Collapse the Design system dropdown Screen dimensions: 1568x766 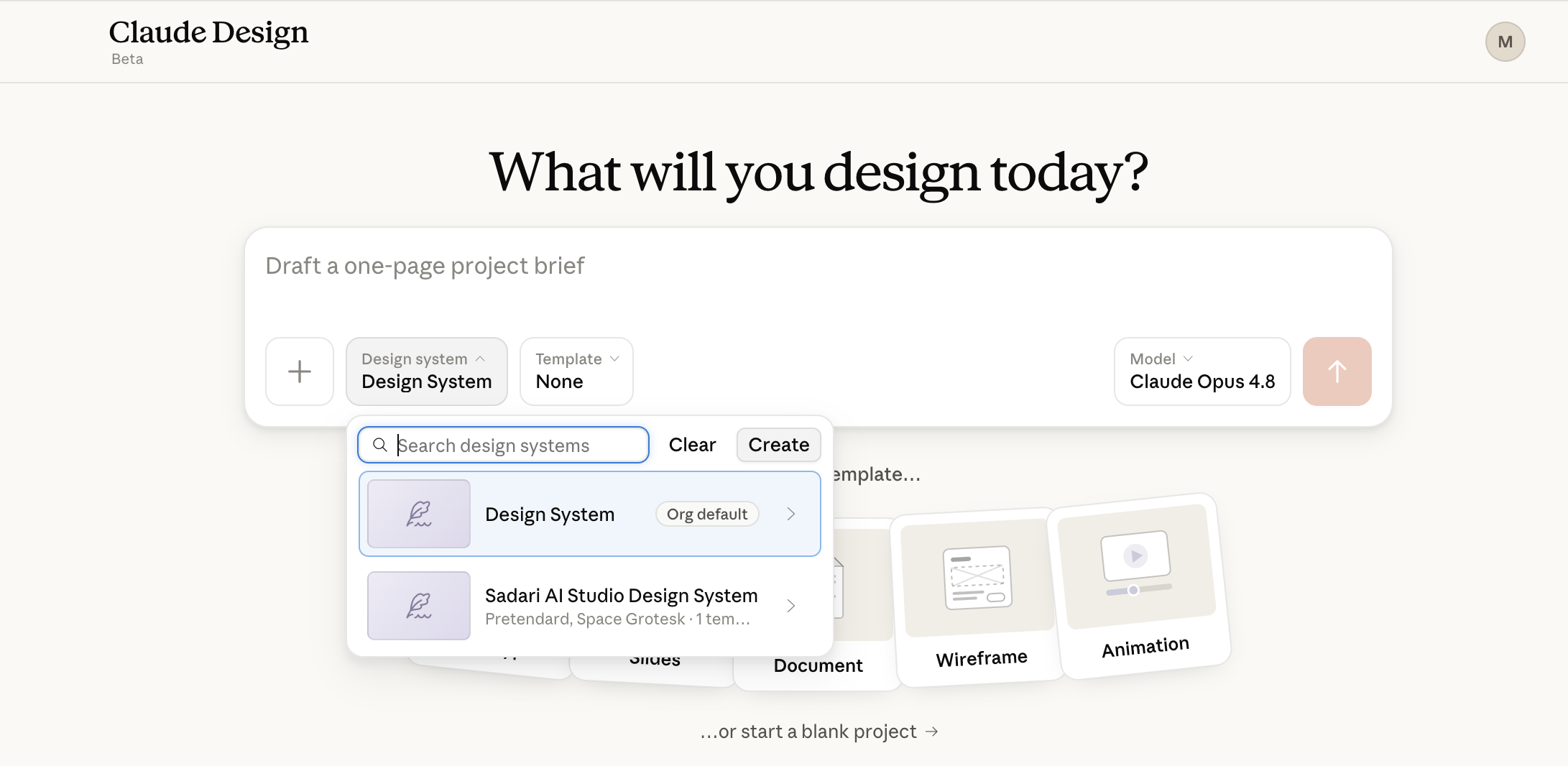click(427, 372)
